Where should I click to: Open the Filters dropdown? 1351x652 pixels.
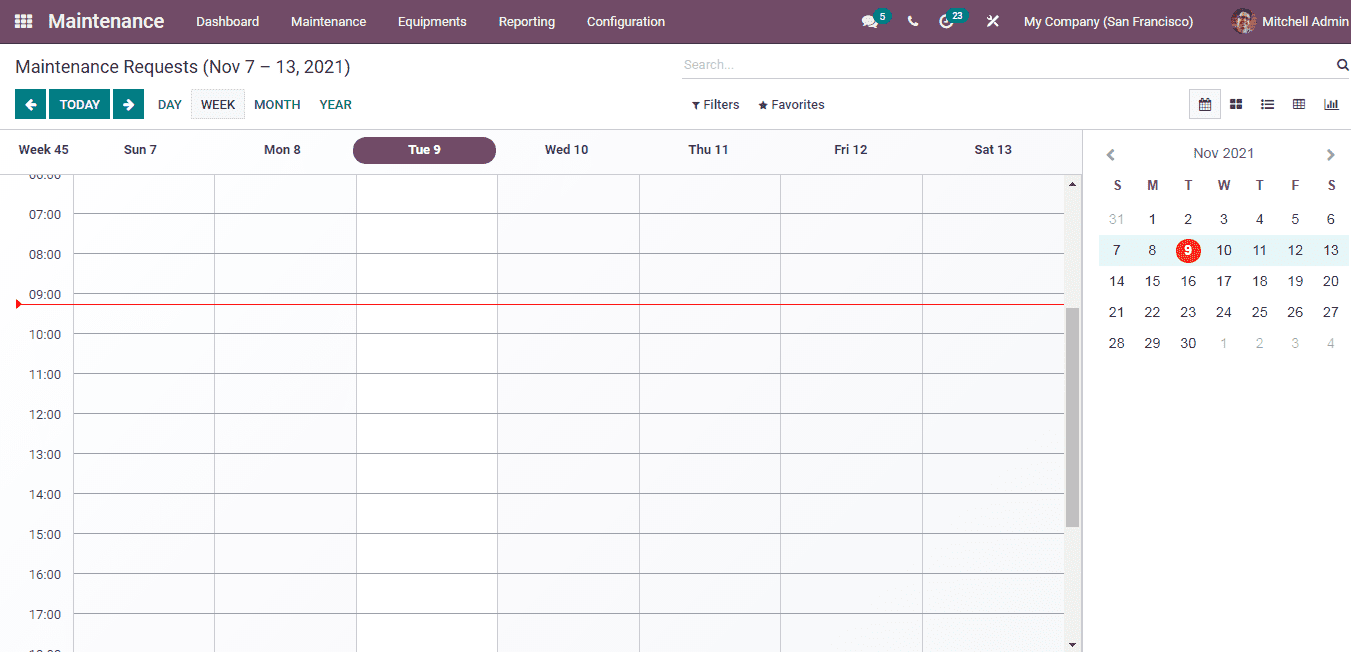click(715, 104)
